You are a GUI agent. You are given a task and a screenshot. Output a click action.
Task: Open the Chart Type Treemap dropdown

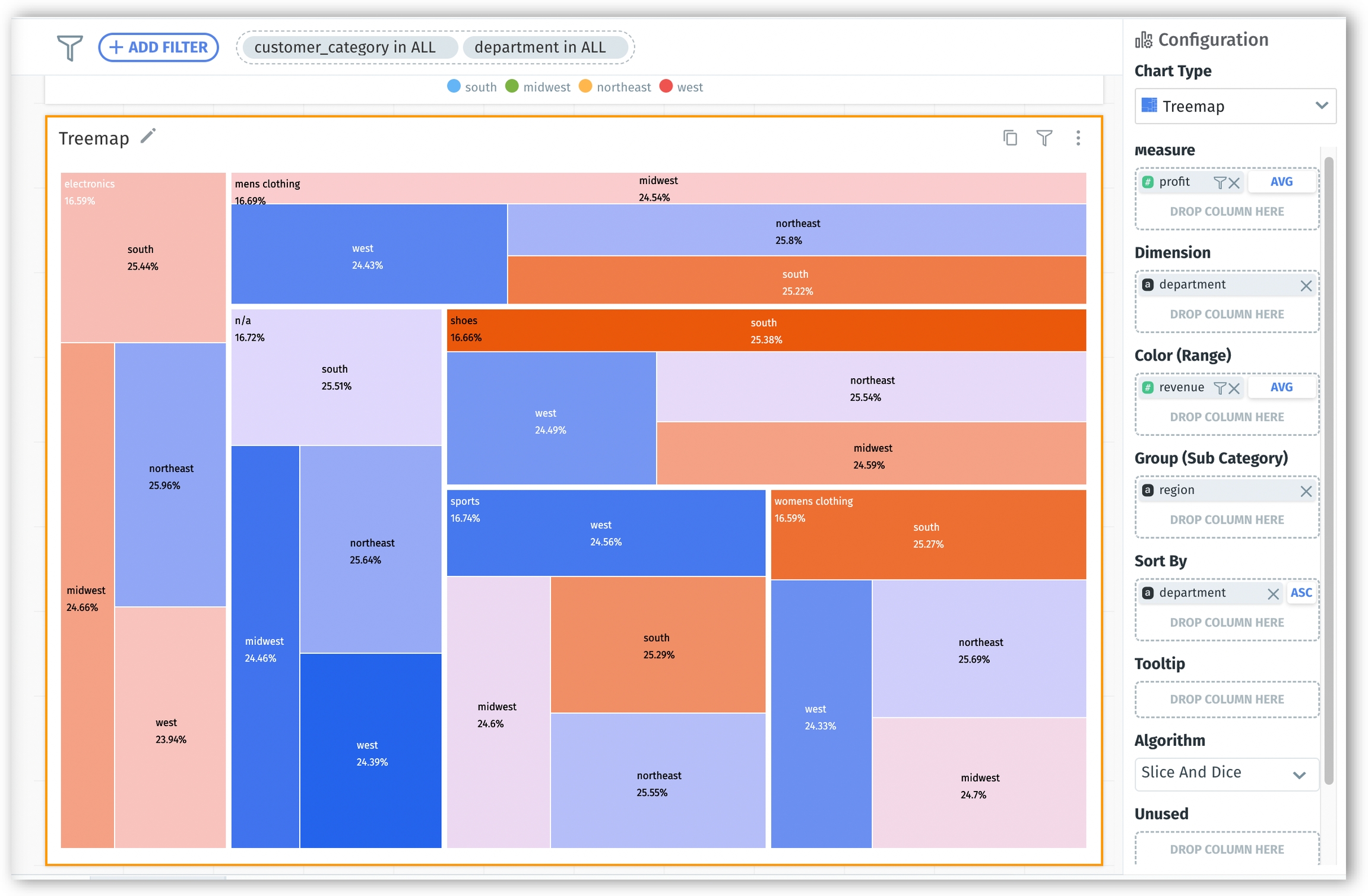coord(1235,106)
